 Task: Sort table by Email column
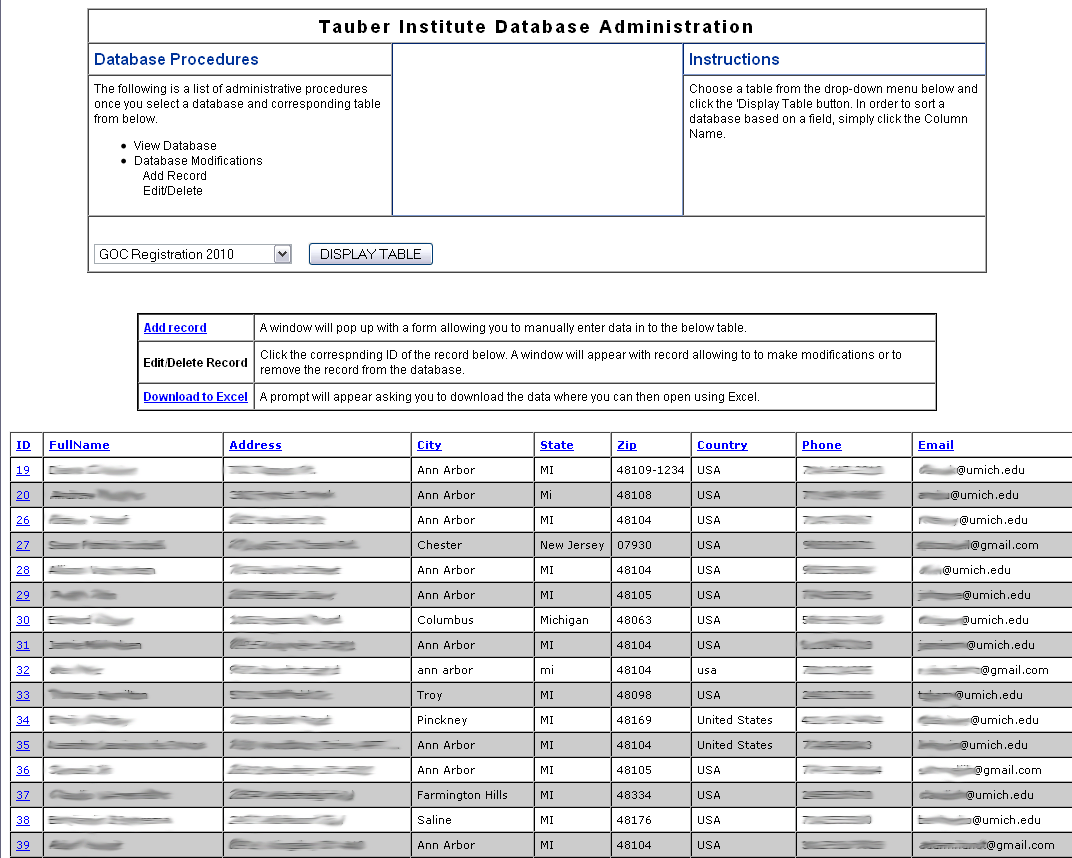(935, 445)
